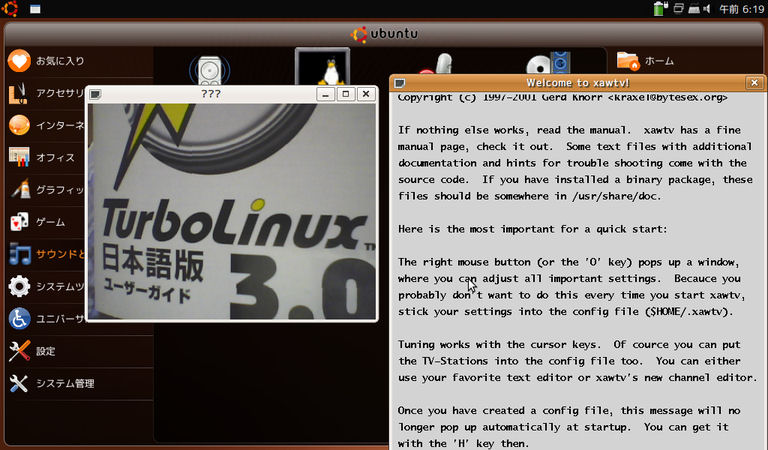Select the グラフィックス graphics category
The image size is (768, 450).
(46, 190)
